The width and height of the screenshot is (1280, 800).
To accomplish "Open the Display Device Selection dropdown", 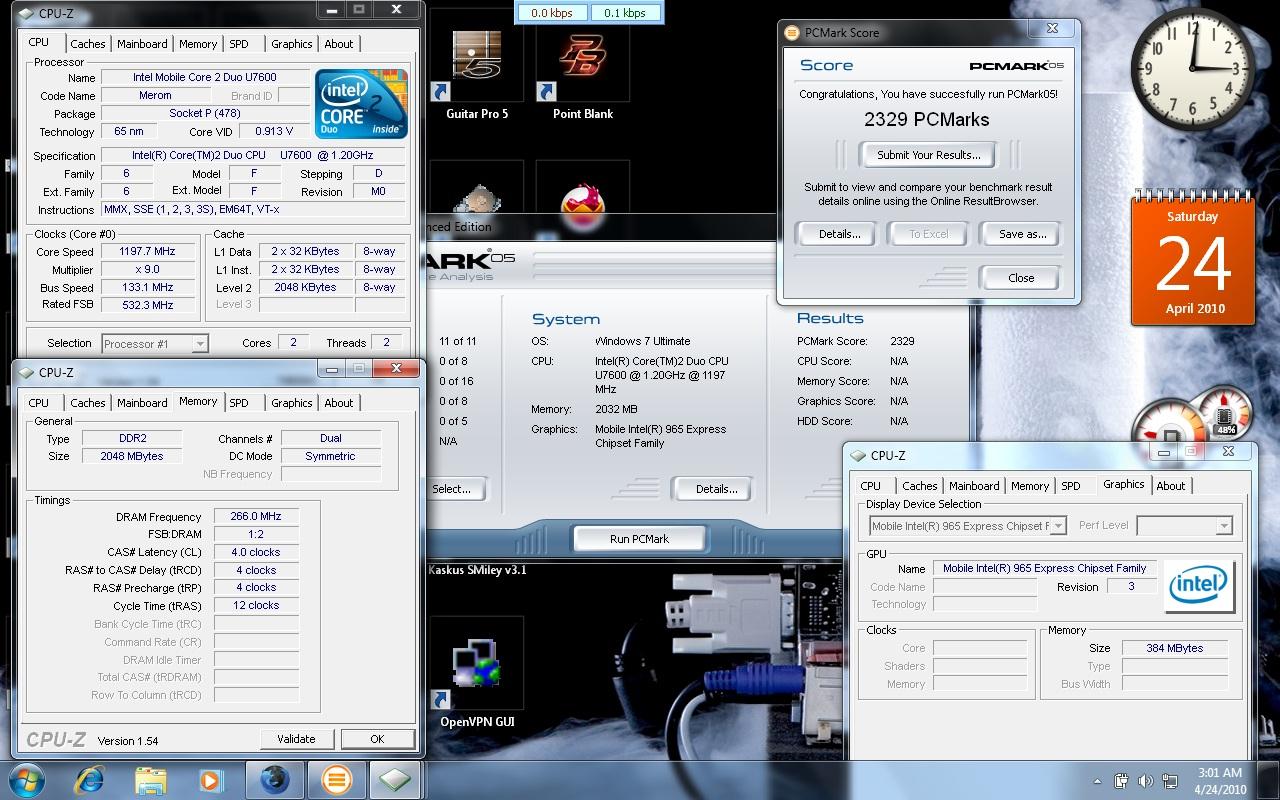I will (x=967, y=525).
